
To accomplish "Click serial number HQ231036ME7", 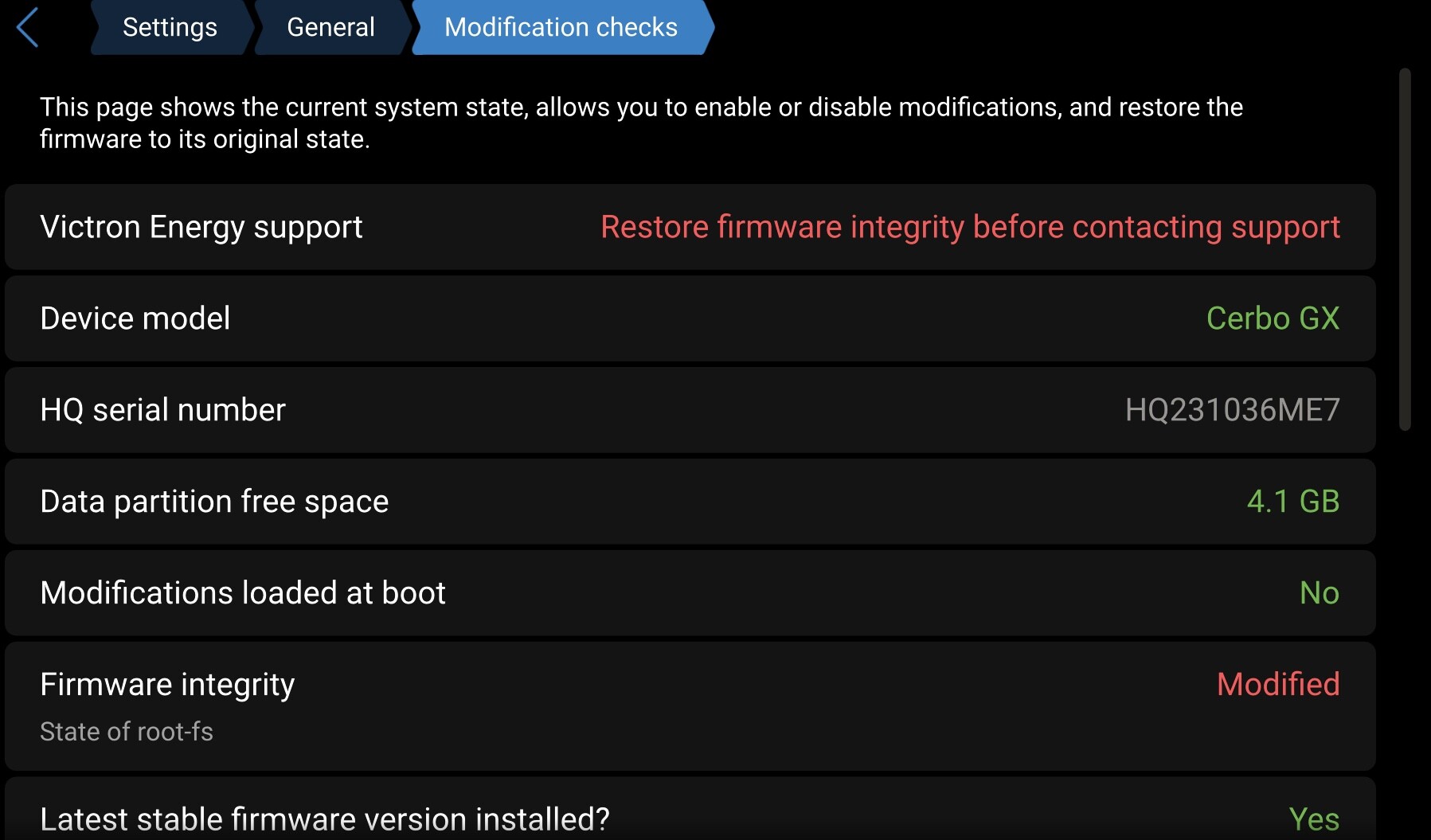I will coord(1232,410).
